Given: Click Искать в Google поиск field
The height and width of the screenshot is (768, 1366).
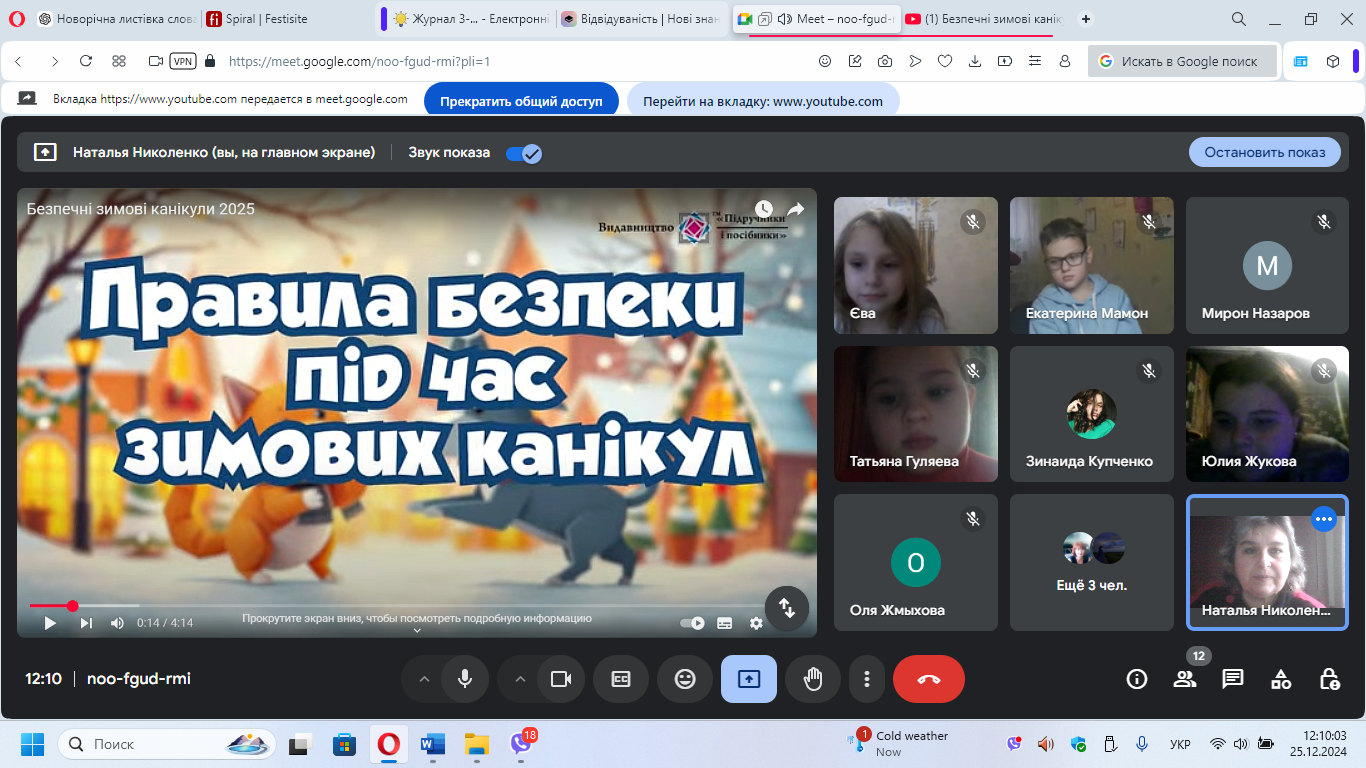Looking at the screenshot, I should coord(1183,61).
